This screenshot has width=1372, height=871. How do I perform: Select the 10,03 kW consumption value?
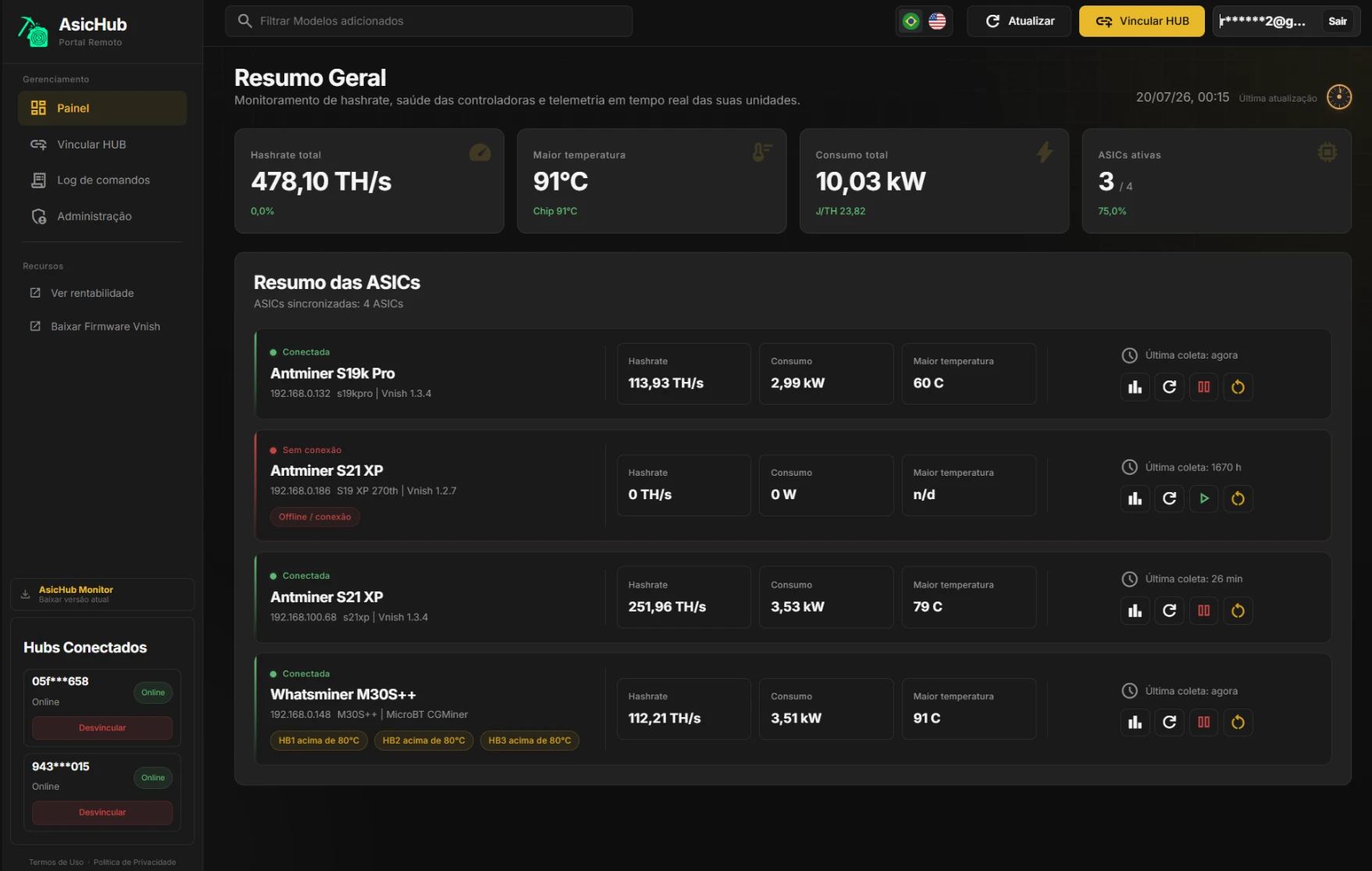871,182
